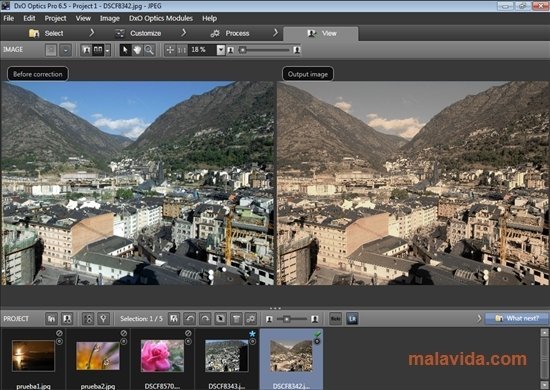
Task: Click small thumbnail size icon in PROJECT bar
Action: (x=269, y=319)
